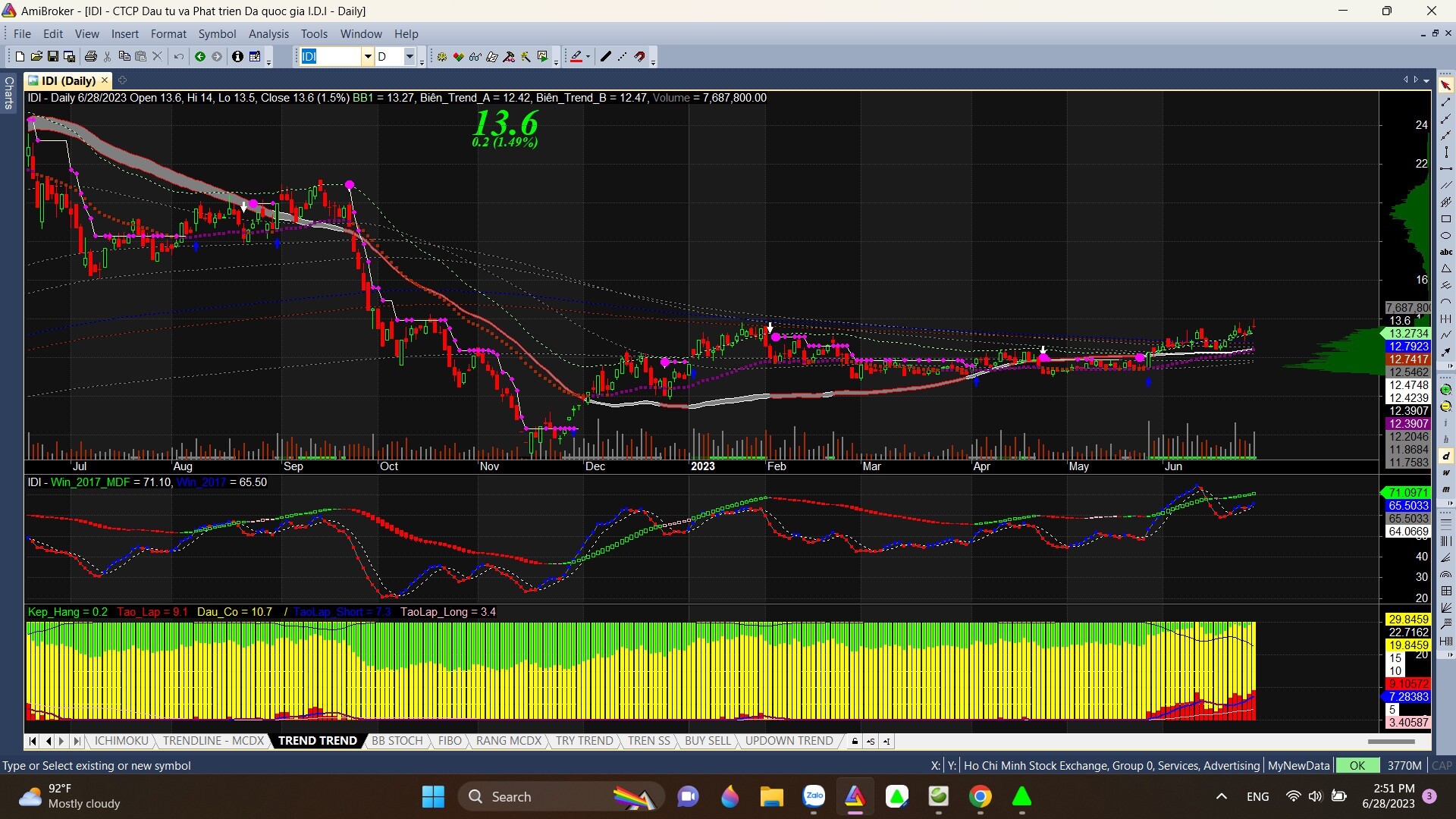Open the Notepad/calendar toolbar icon

tap(255, 56)
